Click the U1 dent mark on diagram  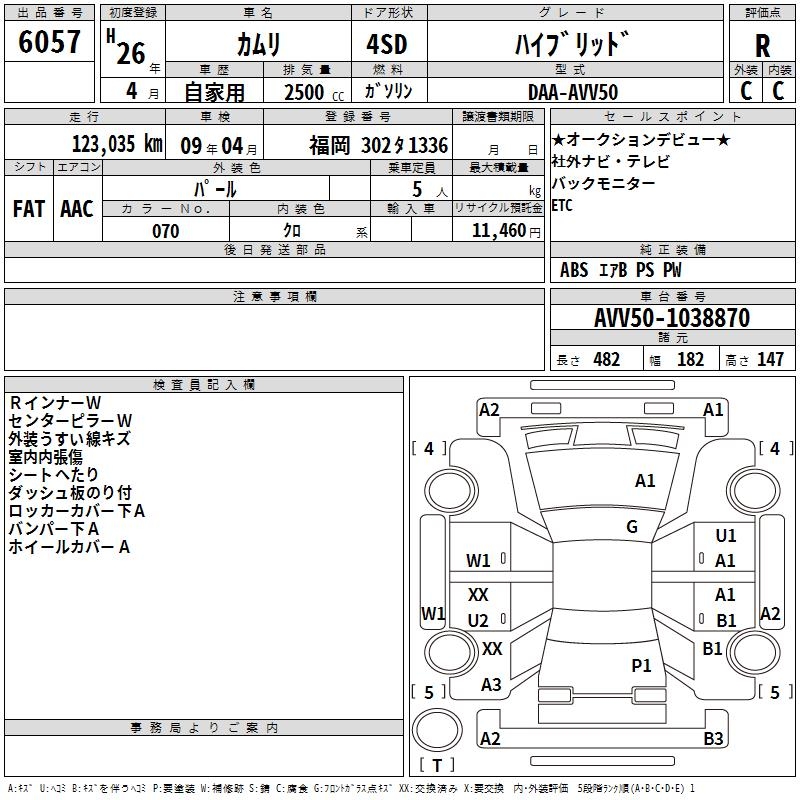click(x=725, y=537)
